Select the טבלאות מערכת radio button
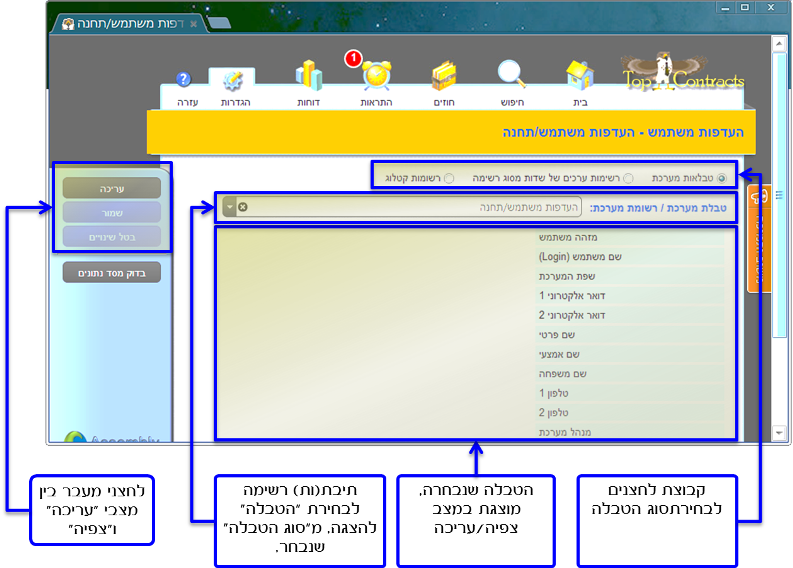Image resolution: width=793 pixels, height=568 pixels. click(722, 178)
